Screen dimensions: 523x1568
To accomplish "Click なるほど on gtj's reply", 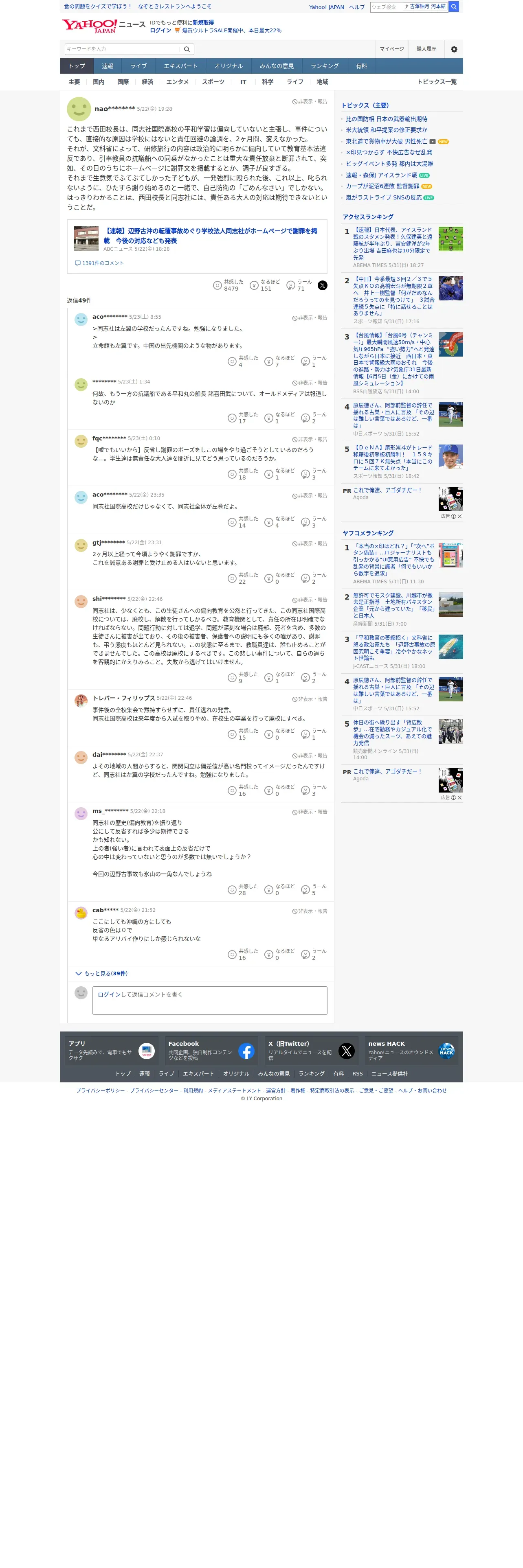I will pyautogui.click(x=268, y=578).
